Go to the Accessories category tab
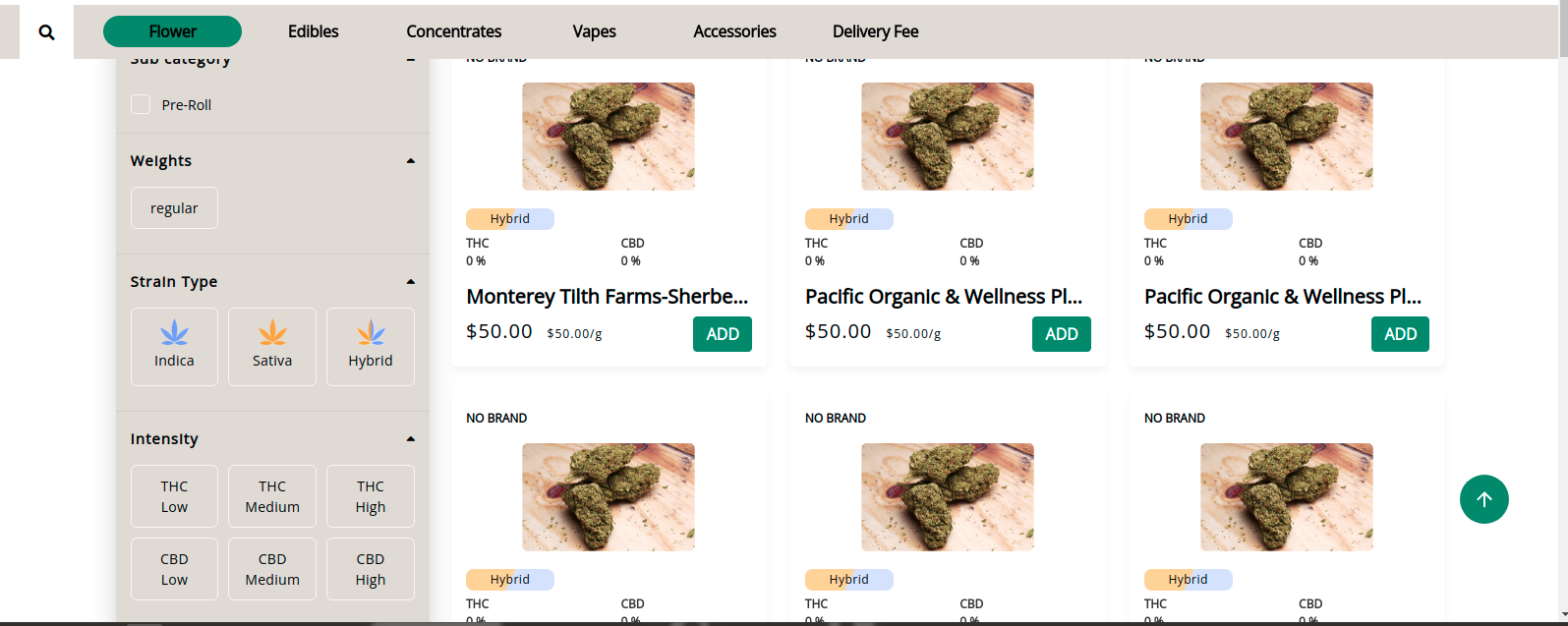 pyautogui.click(x=734, y=31)
